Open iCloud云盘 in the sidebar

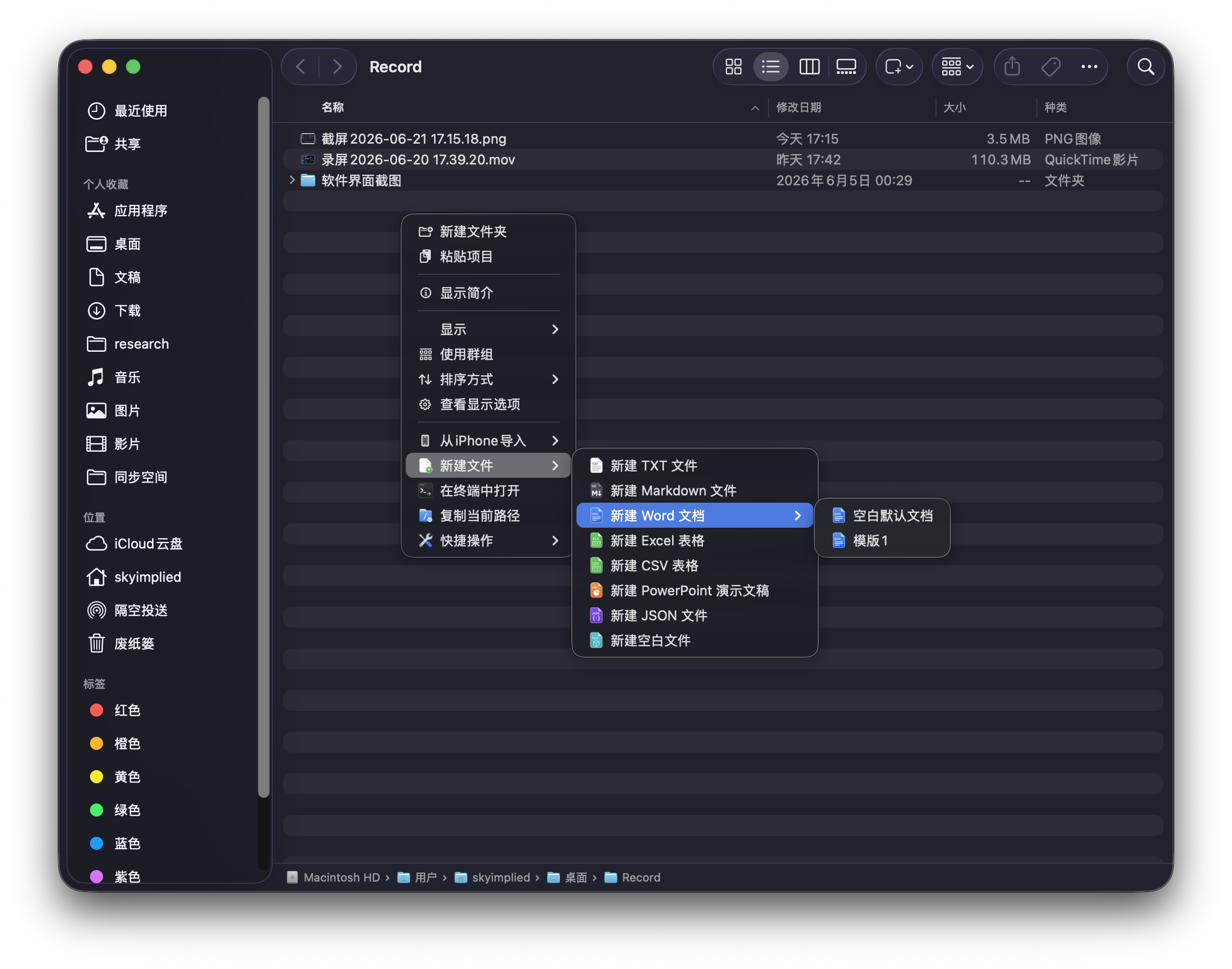pyautogui.click(x=134, y=543)
